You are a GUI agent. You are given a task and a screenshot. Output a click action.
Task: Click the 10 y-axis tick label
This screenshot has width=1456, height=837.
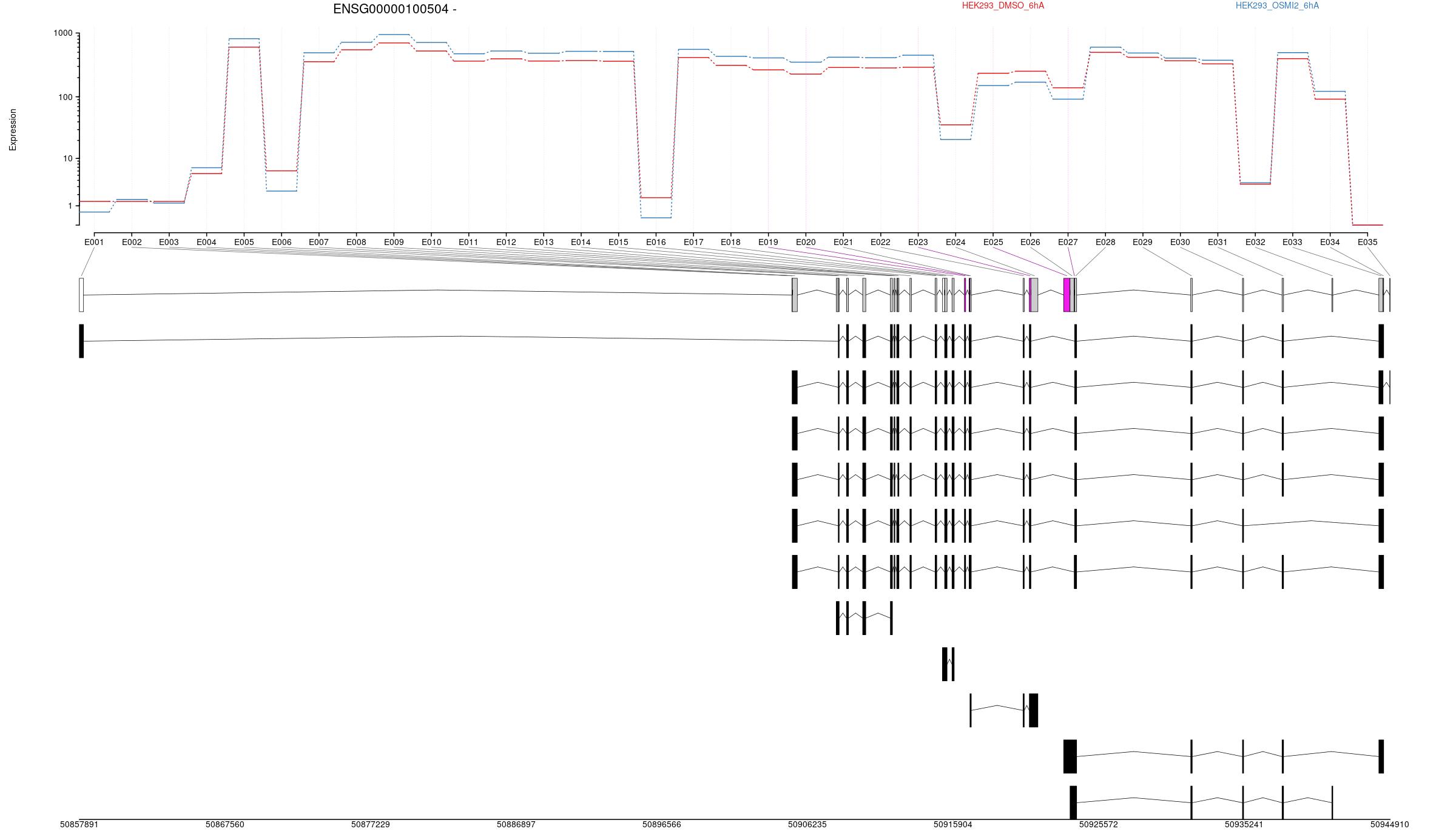67,159
